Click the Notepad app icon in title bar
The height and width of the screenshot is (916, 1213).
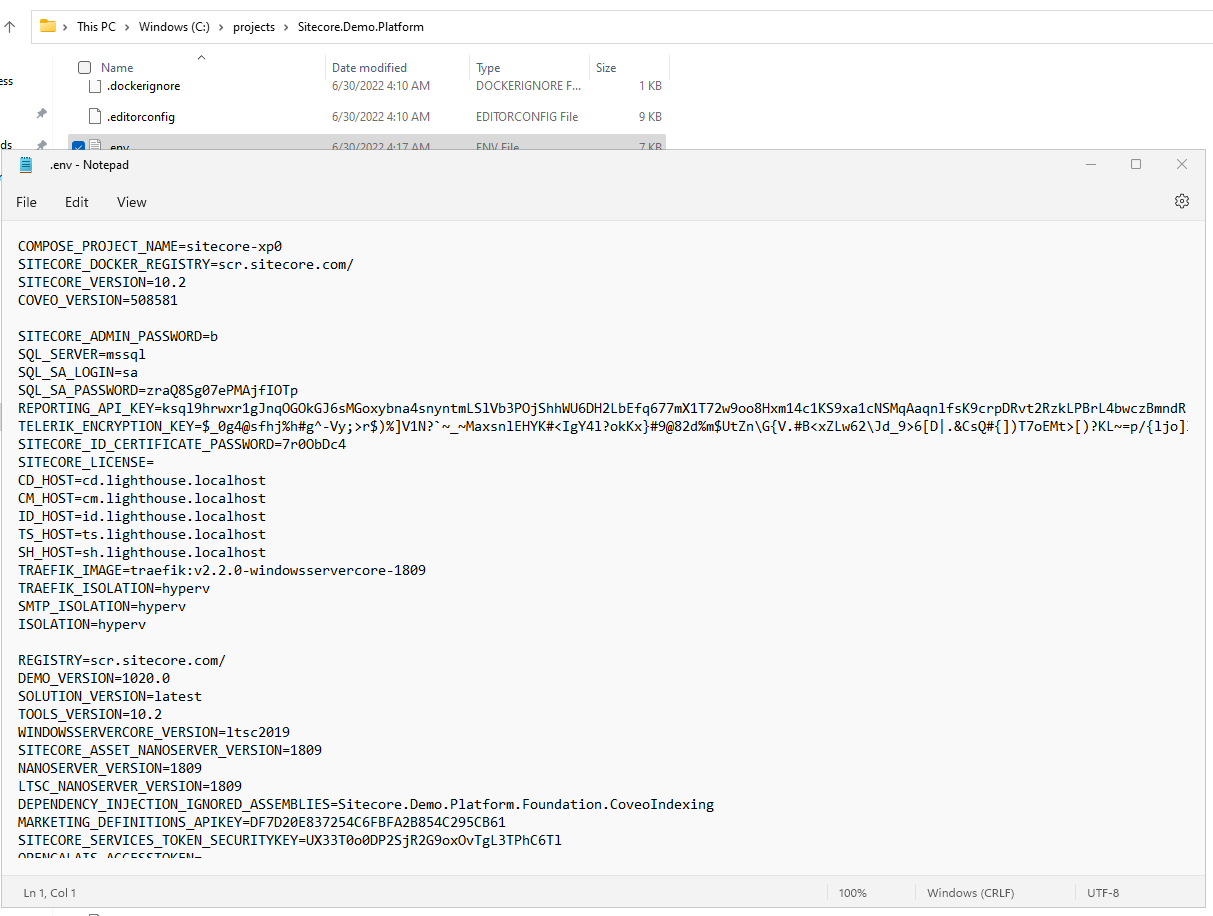[x=26, y=165]
